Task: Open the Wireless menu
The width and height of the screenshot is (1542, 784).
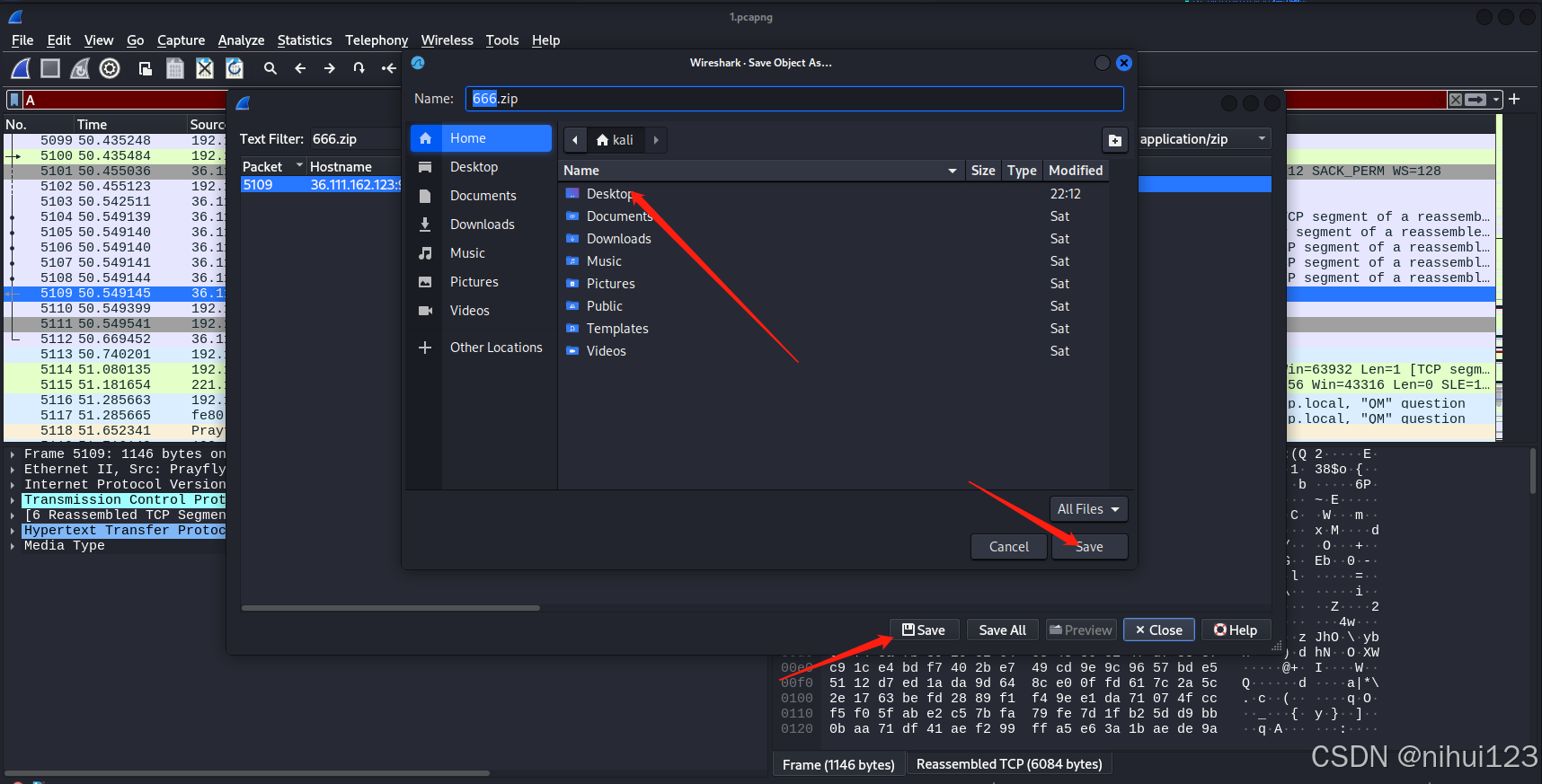Action: pos(447,40)
